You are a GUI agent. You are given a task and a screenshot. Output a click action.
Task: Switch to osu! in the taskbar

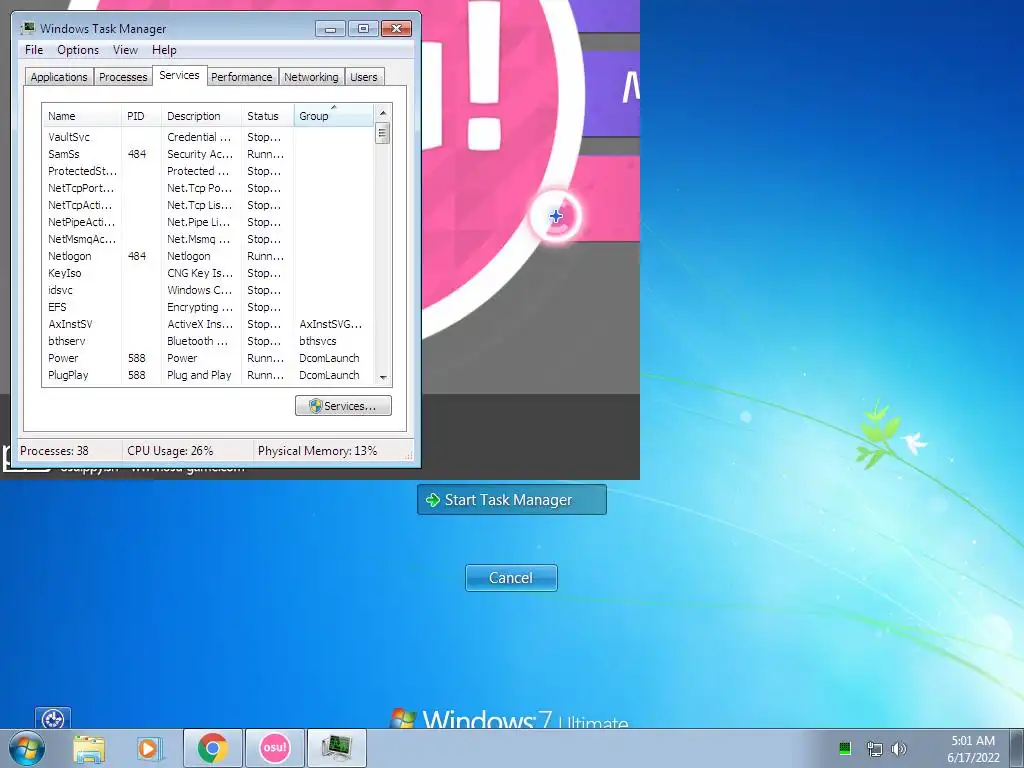(274, 748)
